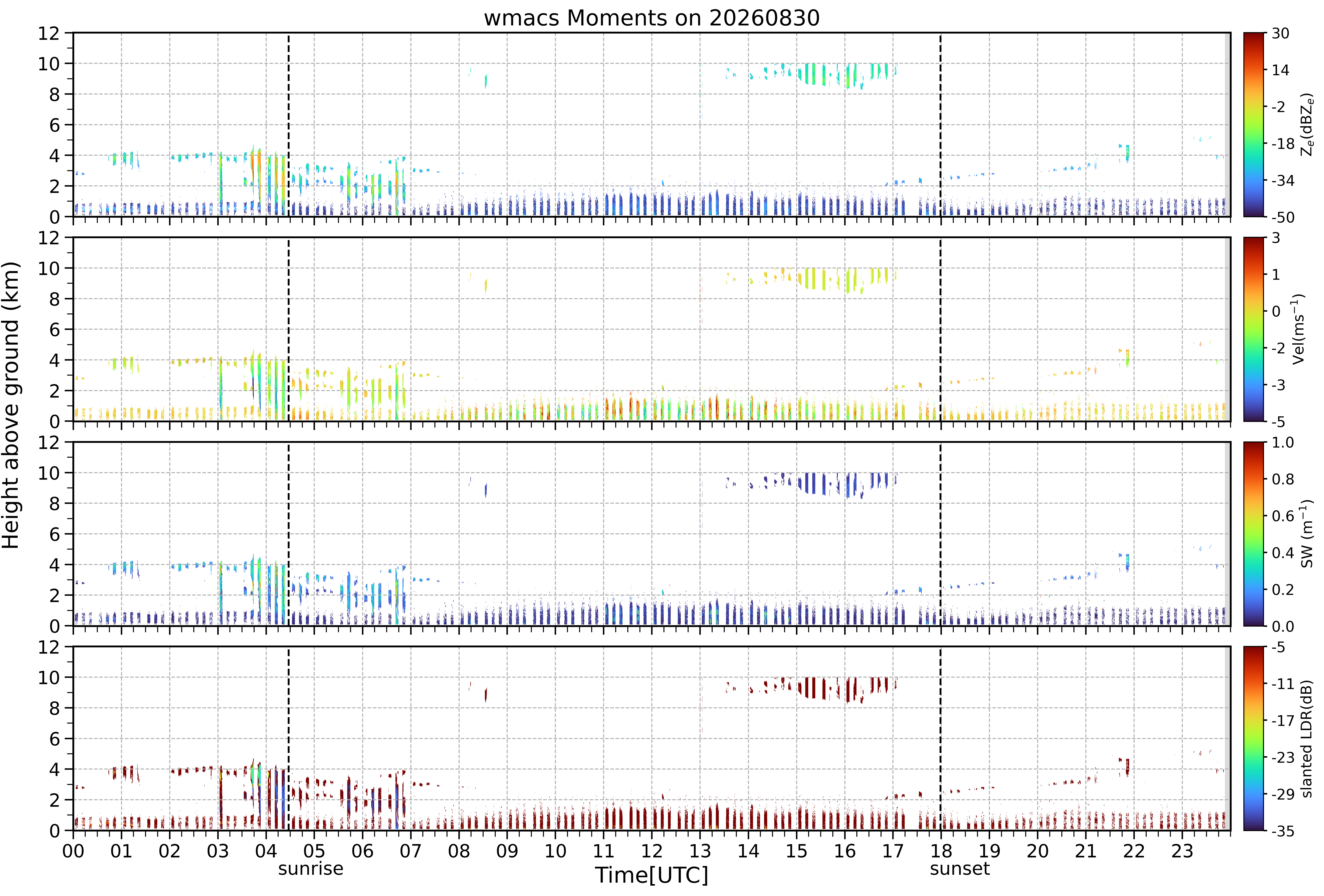This screenshot has height=896, width=1324.
Task: Click the sunrise dashed line in the velocity panel
Action: [x=288, y=329]
